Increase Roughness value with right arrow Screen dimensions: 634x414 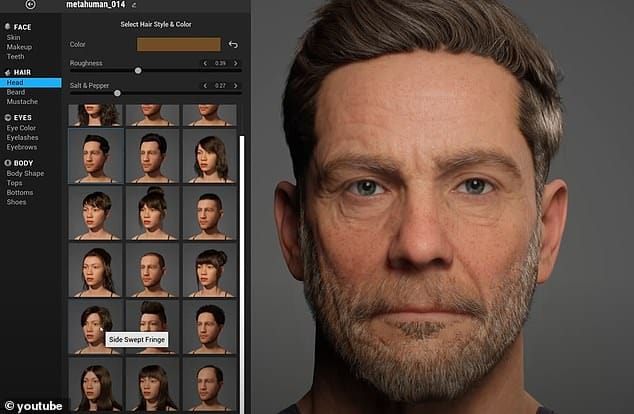[235, 63]
